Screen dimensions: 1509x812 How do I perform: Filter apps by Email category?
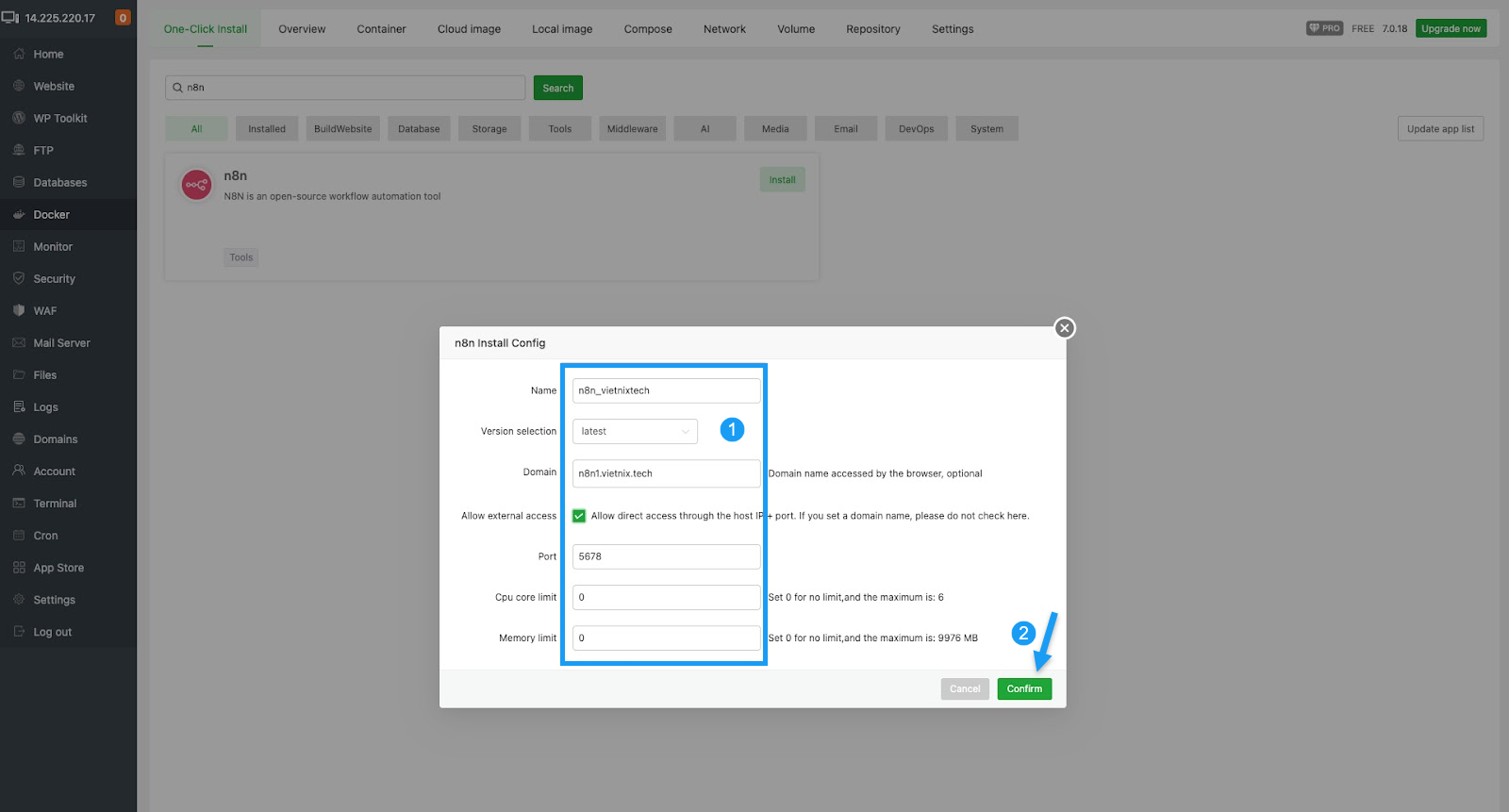846,129
